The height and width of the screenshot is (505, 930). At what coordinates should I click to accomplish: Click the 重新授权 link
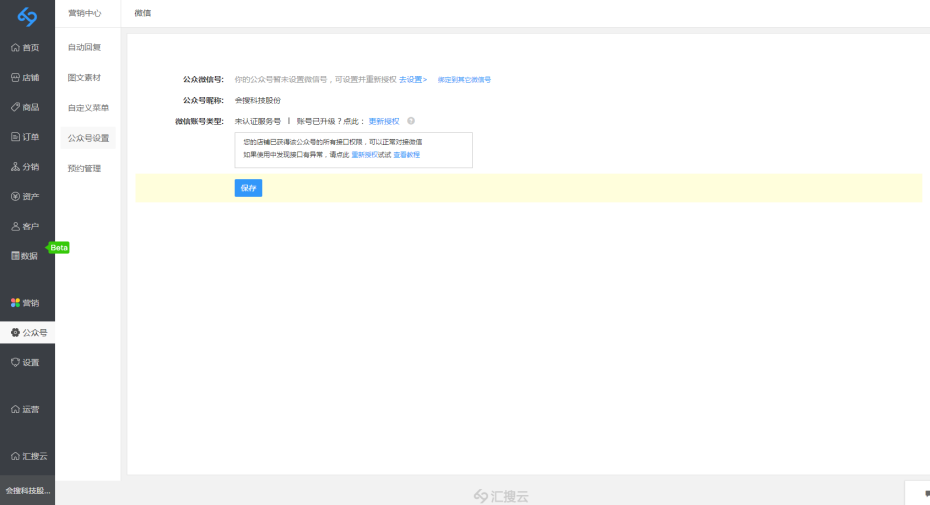pos(364,155)
